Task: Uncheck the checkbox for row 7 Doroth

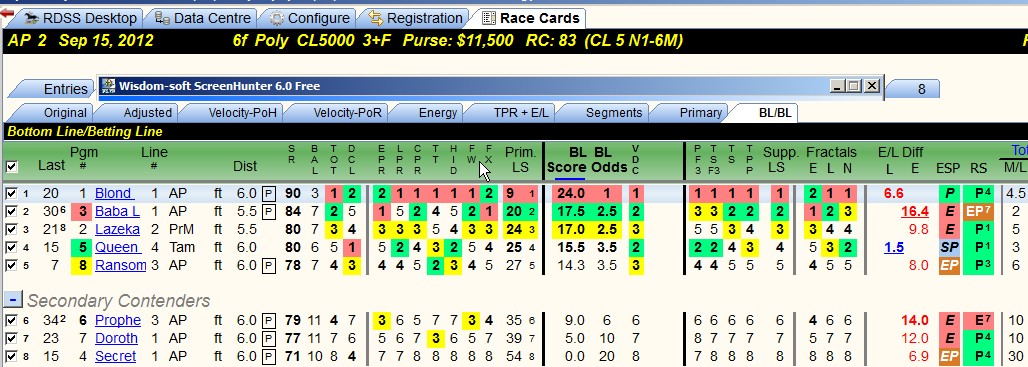Action: click(10, 339)
